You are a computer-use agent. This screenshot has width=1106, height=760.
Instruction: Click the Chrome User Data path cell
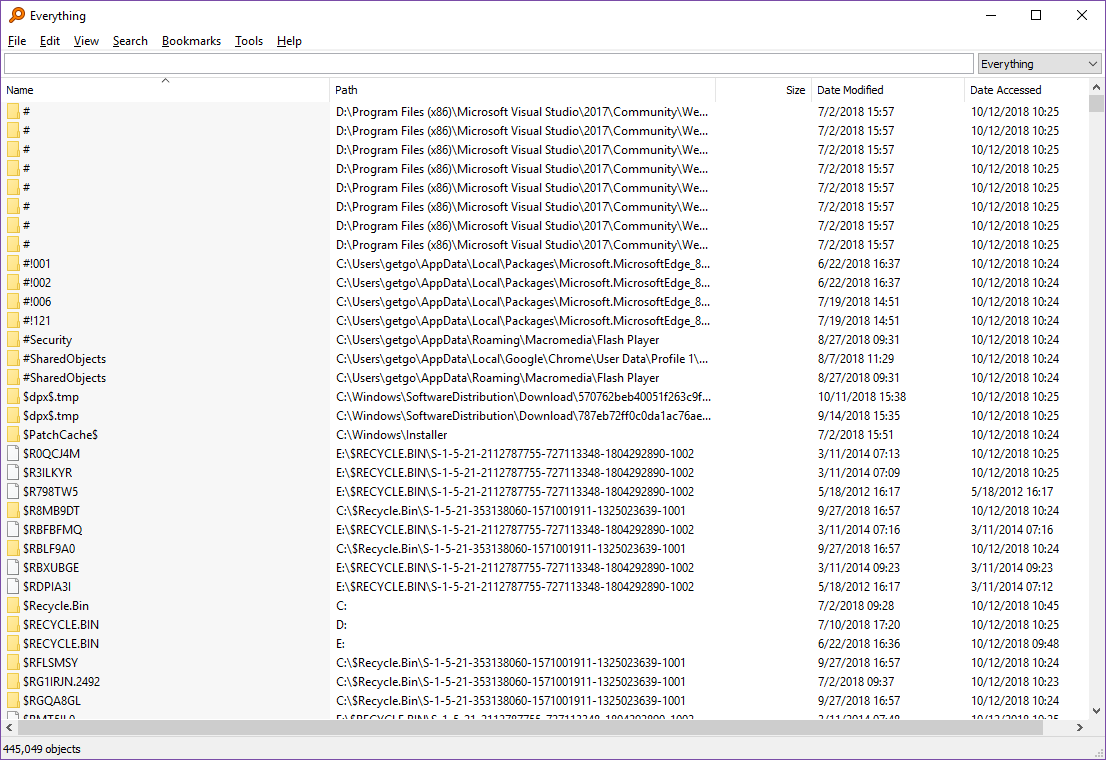point(522,358)
